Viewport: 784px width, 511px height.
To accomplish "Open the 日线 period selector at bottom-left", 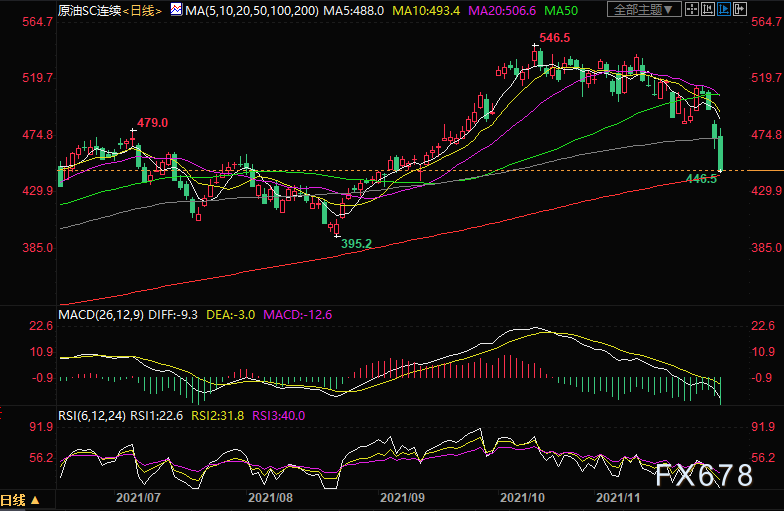I will pyautogui.click(x=20, y=500).
